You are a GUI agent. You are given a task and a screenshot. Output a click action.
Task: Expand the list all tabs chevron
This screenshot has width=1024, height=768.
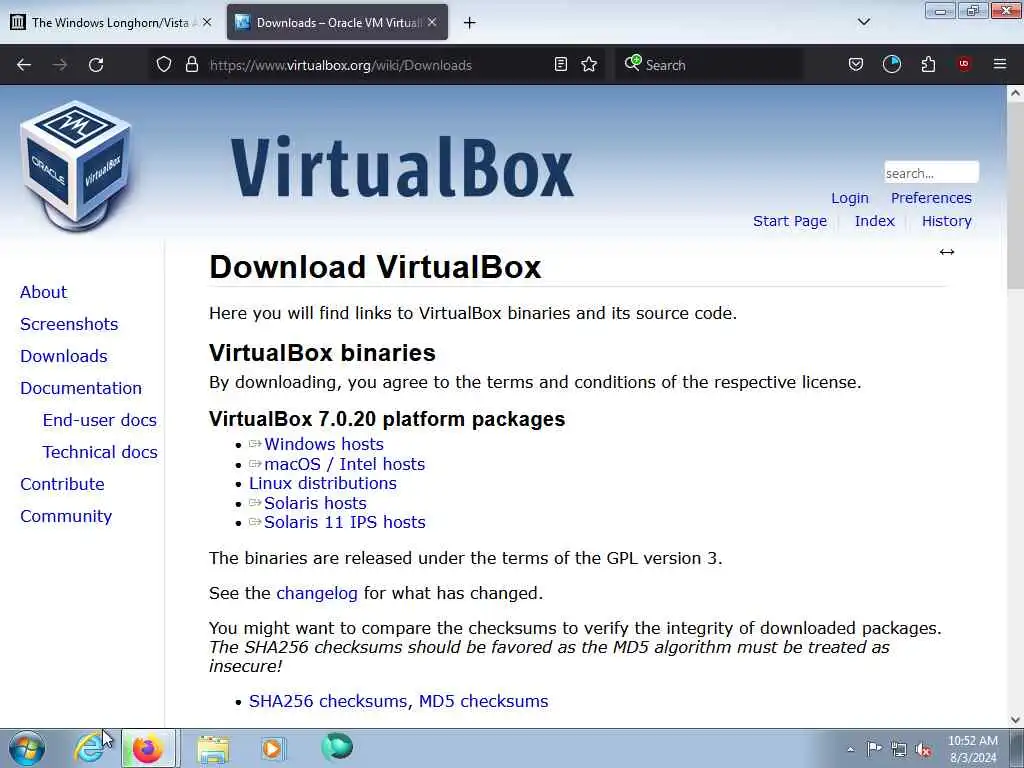tap(863, 22)
